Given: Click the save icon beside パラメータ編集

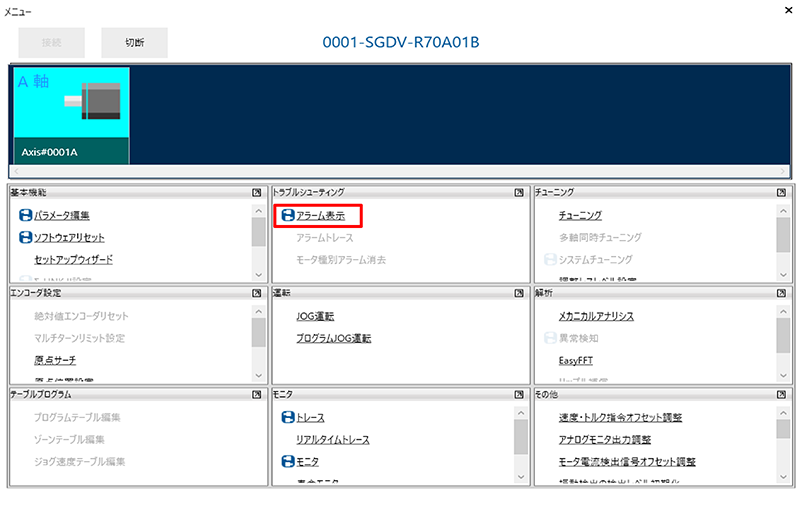Looking at the screenshot, I should pyautogui.click(x=25, y=215).
